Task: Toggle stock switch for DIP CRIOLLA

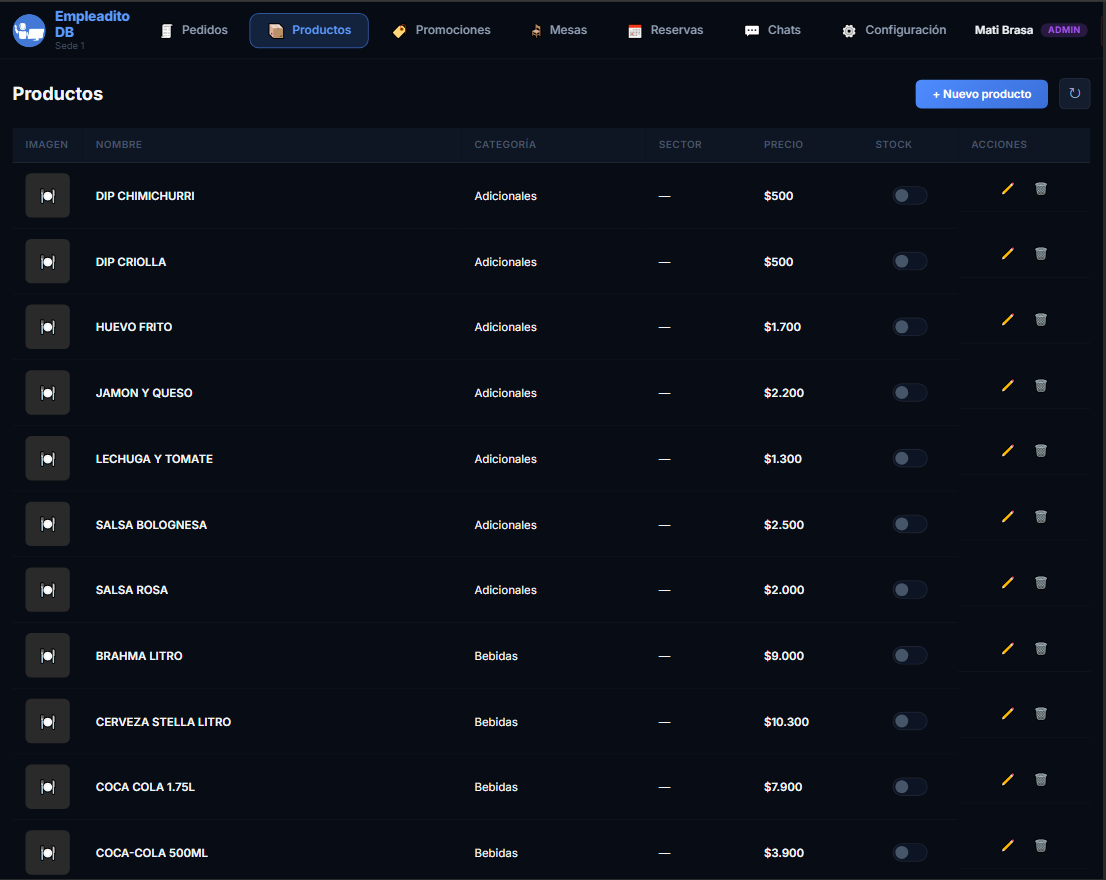Action: pos(909,262)
